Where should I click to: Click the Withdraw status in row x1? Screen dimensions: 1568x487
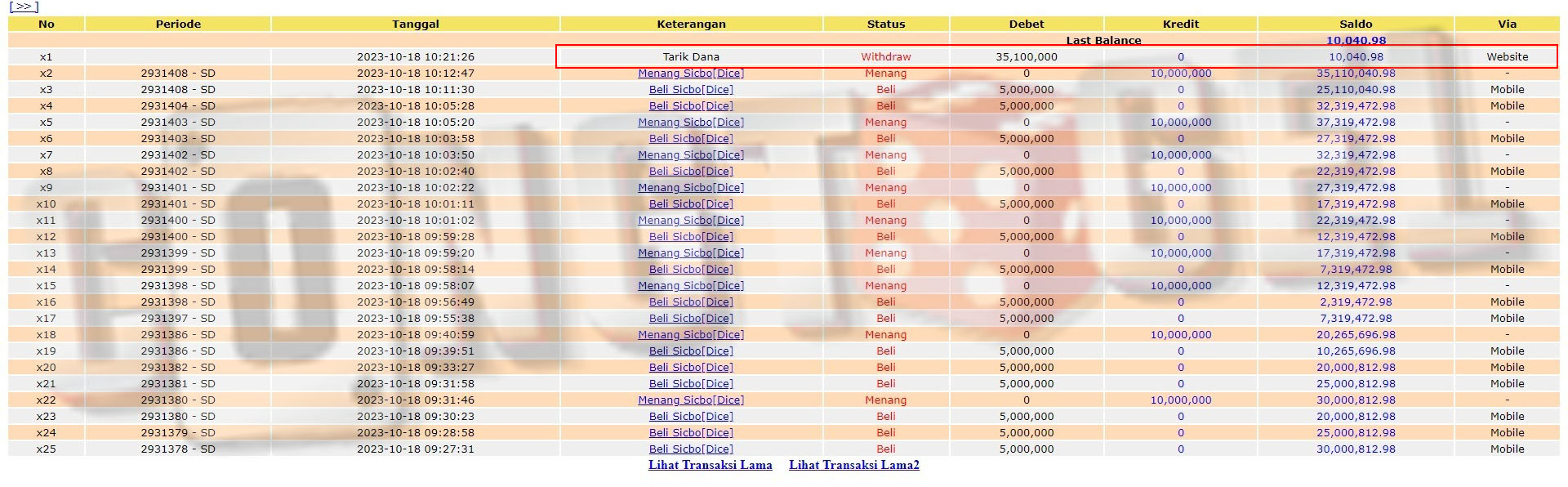(x=885, y=57)
